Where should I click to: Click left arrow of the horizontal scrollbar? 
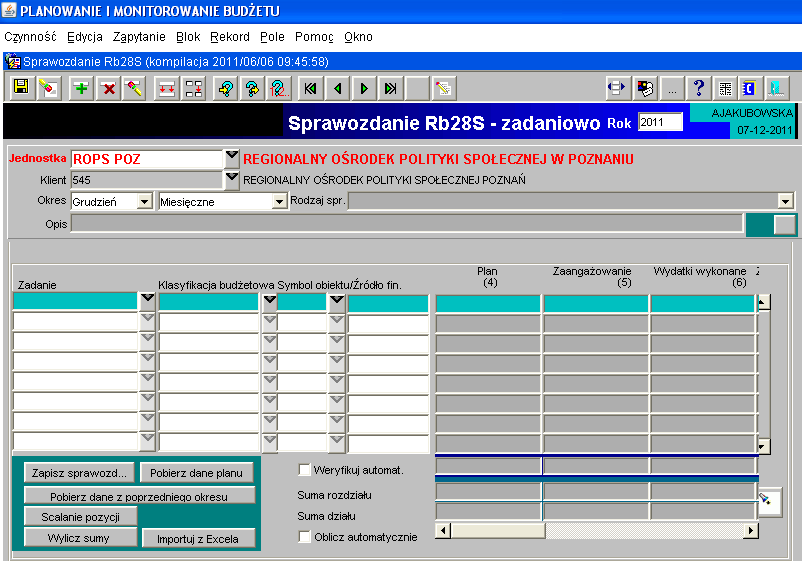click(x=443, y=531)
